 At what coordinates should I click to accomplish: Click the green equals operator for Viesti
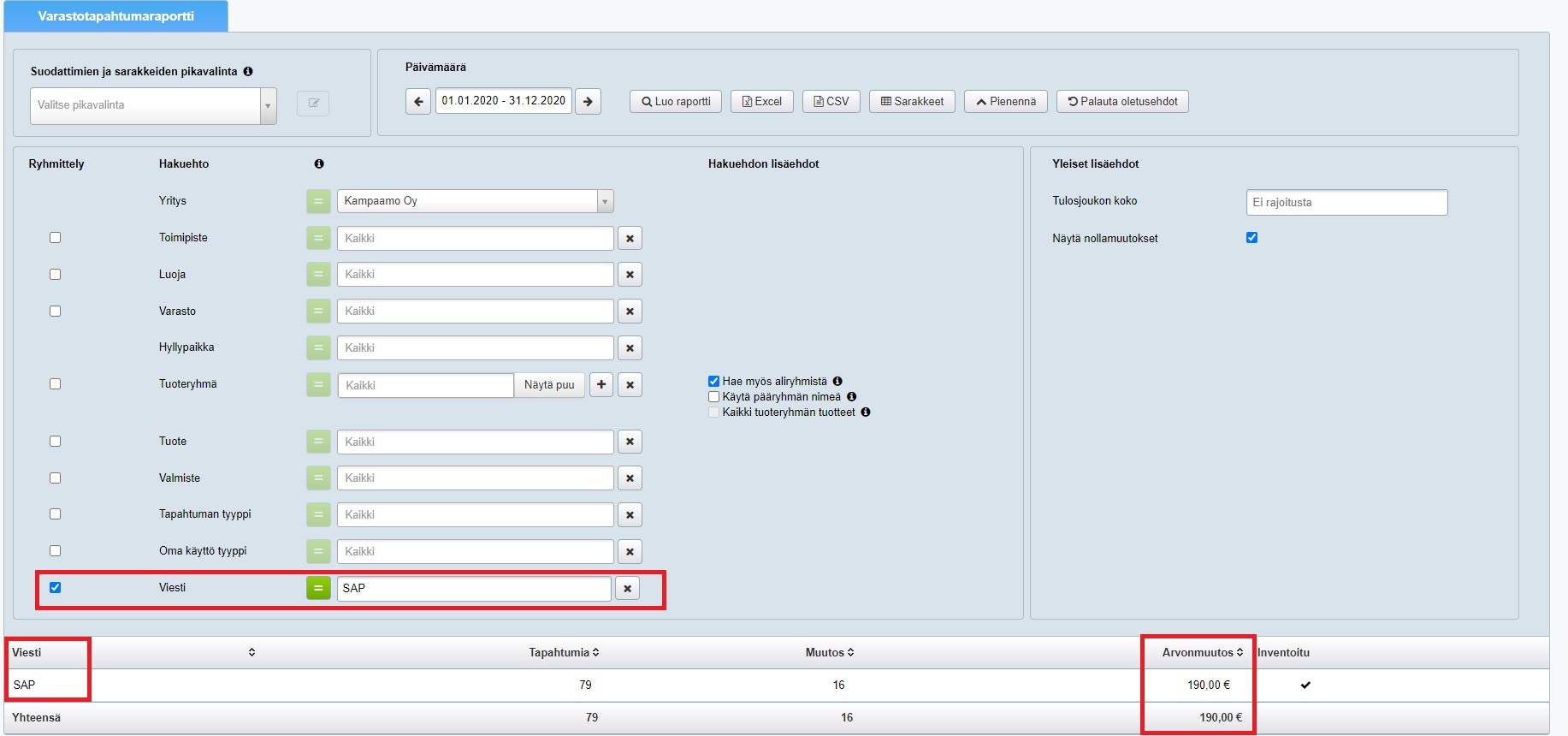coord(318,589)
